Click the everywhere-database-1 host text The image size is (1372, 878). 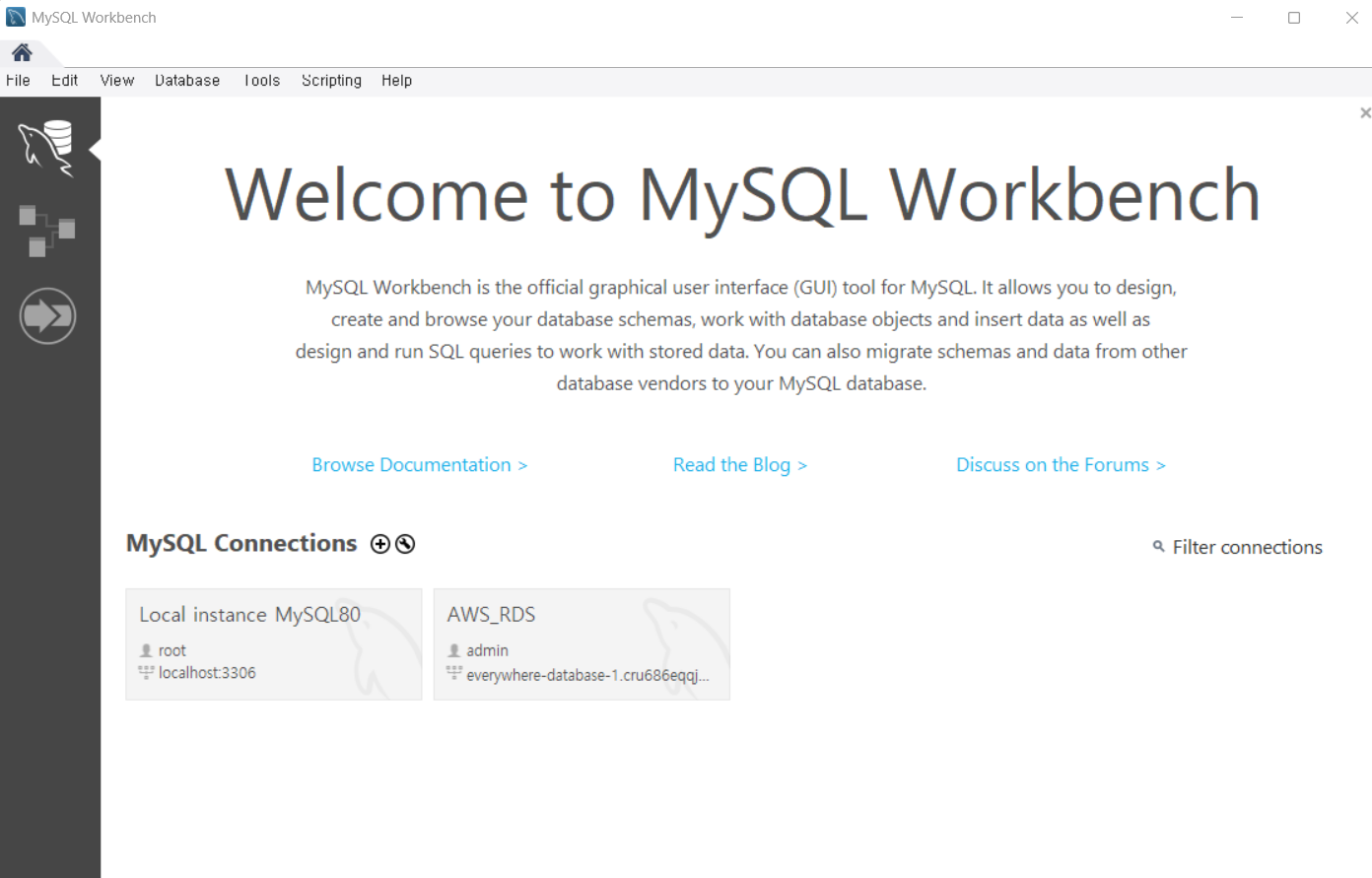click(587, 675)
